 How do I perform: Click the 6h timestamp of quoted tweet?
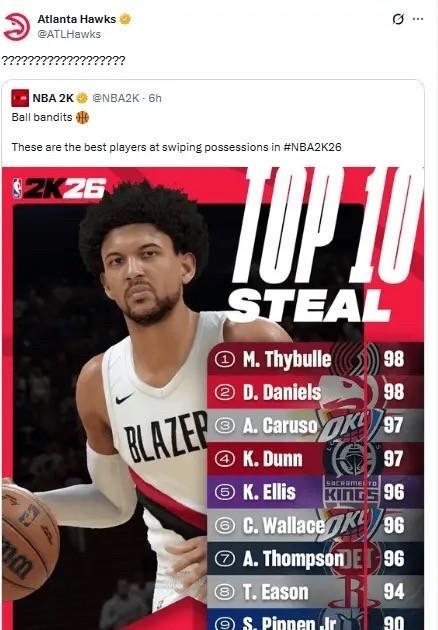(155, 98)
